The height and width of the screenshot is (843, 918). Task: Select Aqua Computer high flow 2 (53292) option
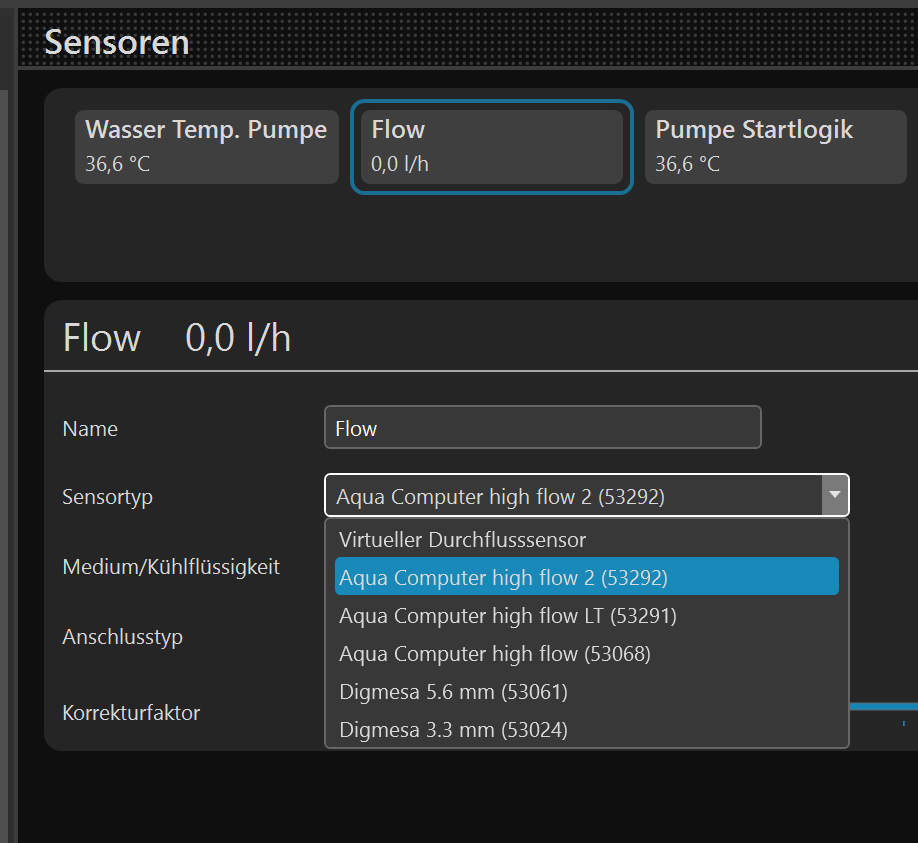coord(587,577)
